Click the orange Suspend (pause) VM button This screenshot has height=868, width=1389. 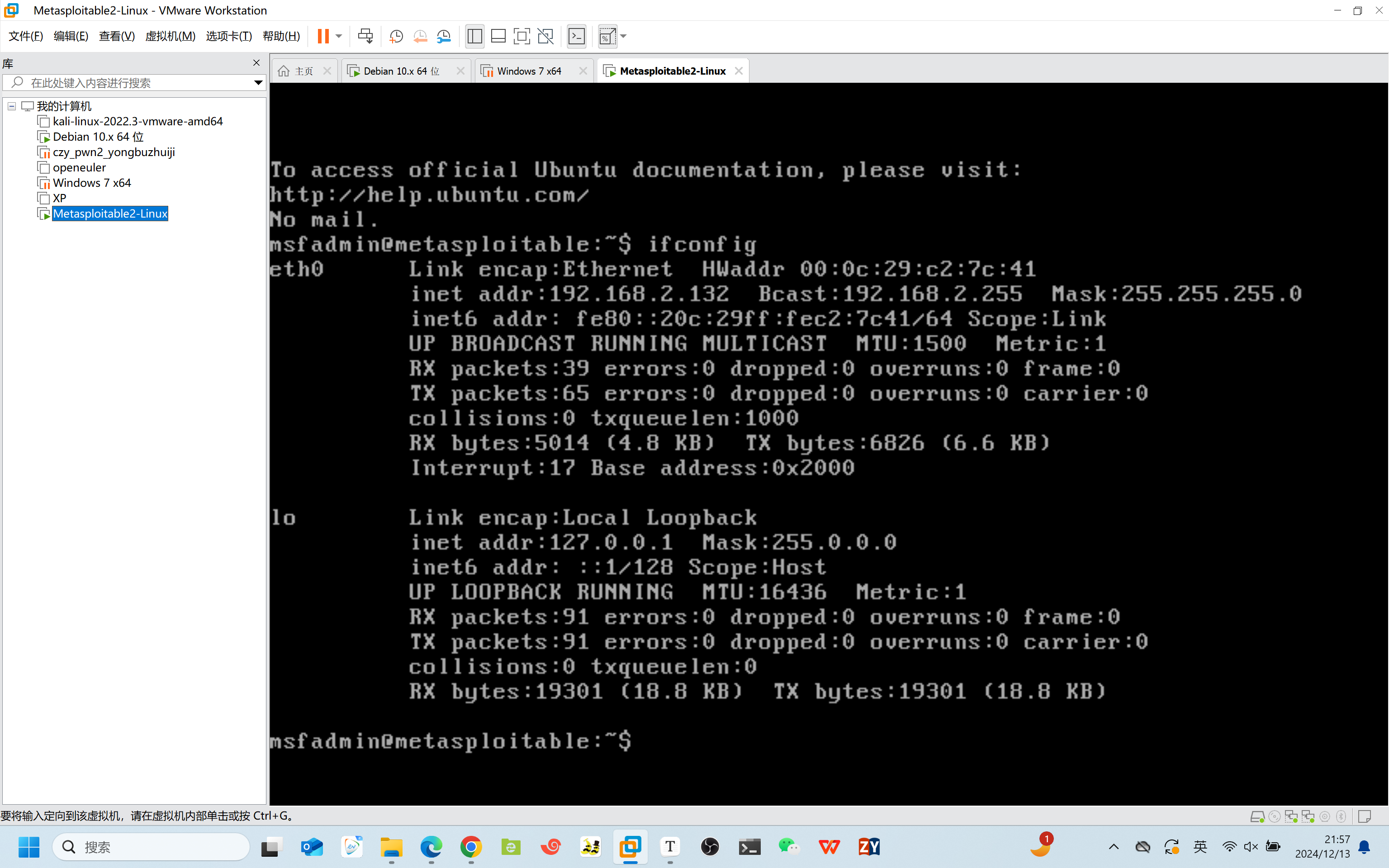pyautogui.click(x=323, y=36)
